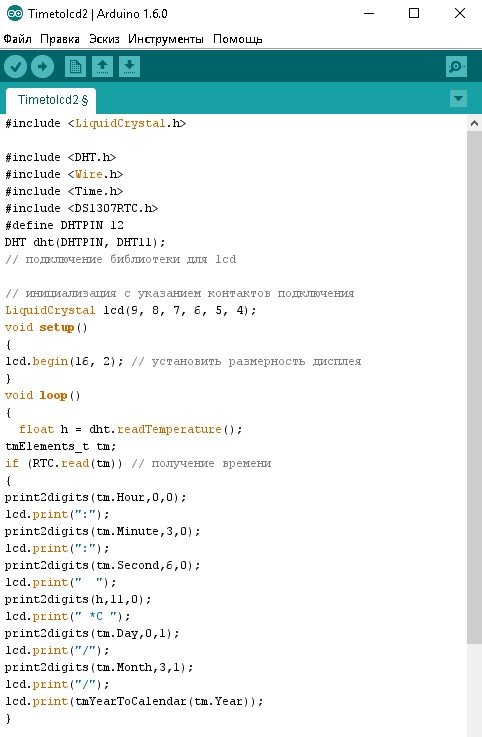Select the Timetolcd2 sketch tab

point(52,100)
